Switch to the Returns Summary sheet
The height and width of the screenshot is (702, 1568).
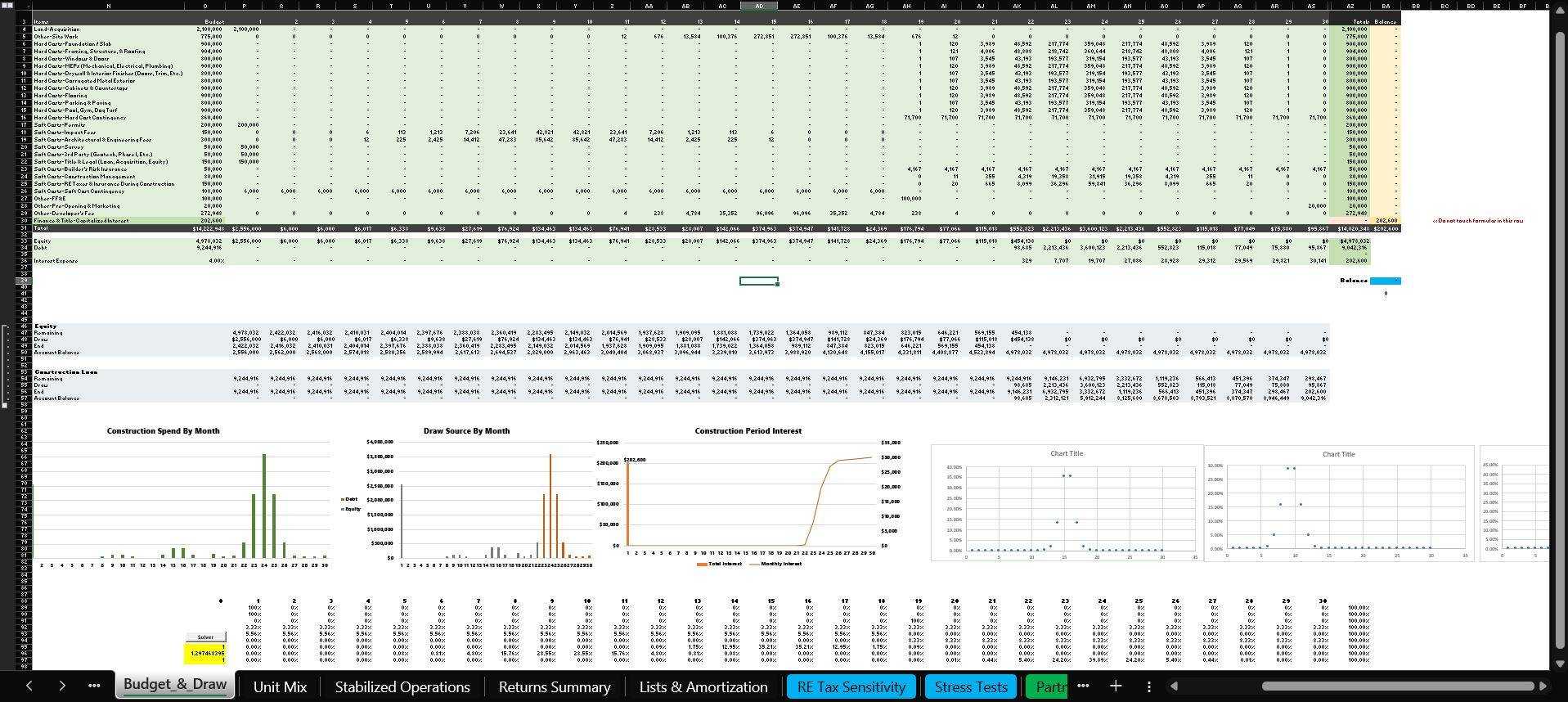point(555,686)
